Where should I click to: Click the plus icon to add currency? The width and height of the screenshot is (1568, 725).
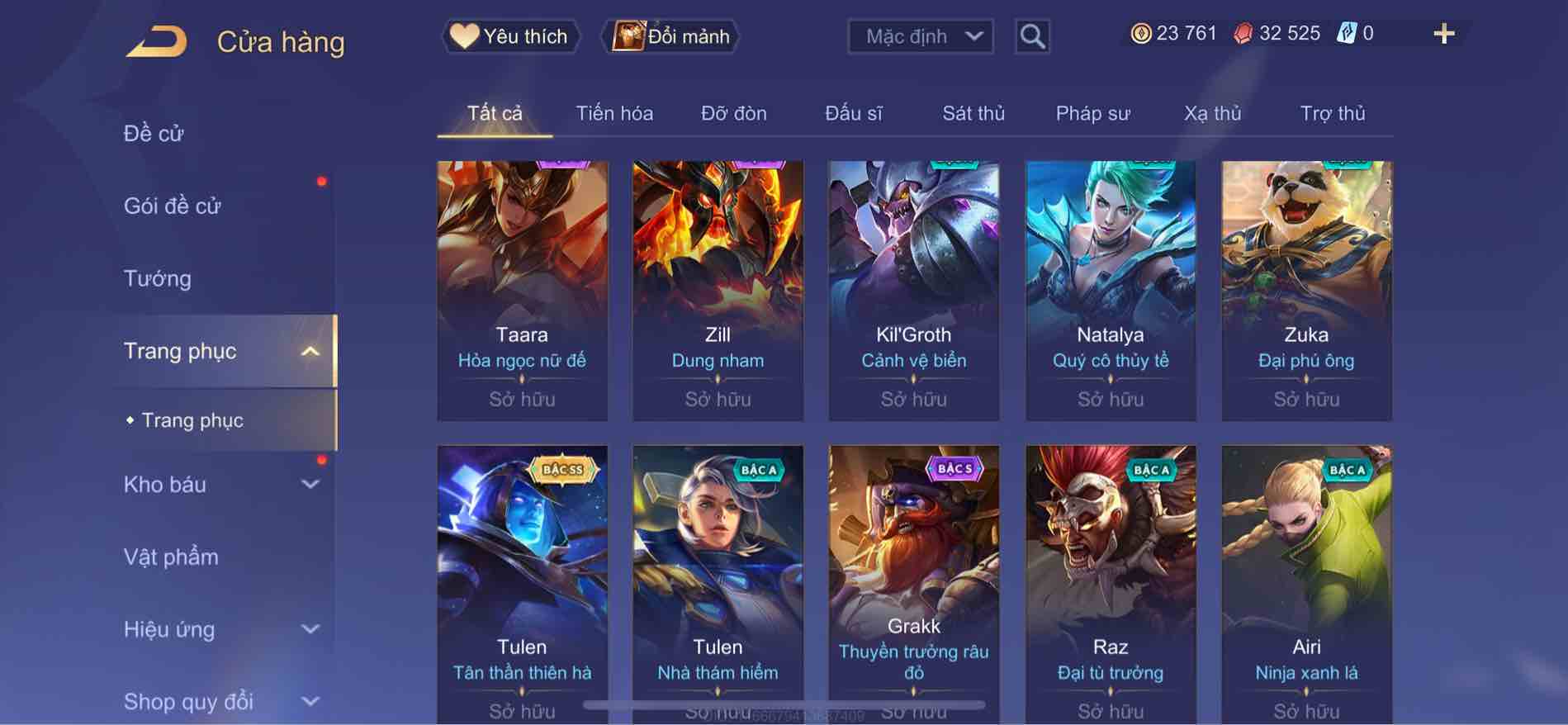tap(1444, 34)
